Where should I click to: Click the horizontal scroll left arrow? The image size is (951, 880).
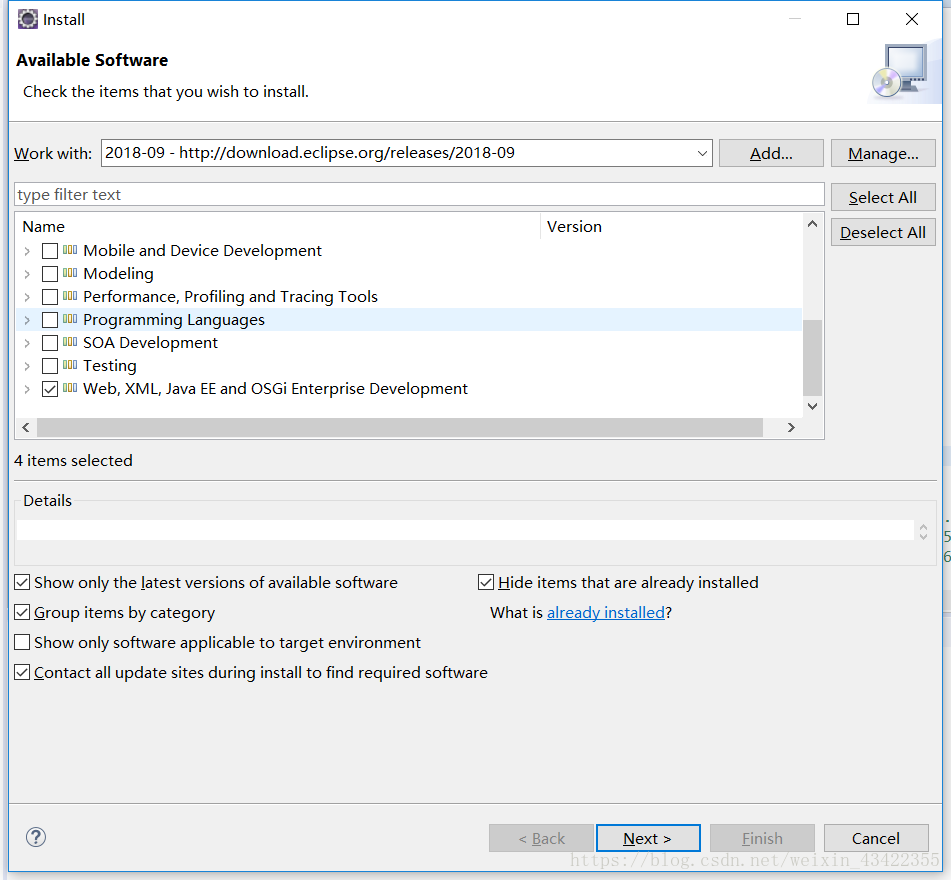point(25,427)
